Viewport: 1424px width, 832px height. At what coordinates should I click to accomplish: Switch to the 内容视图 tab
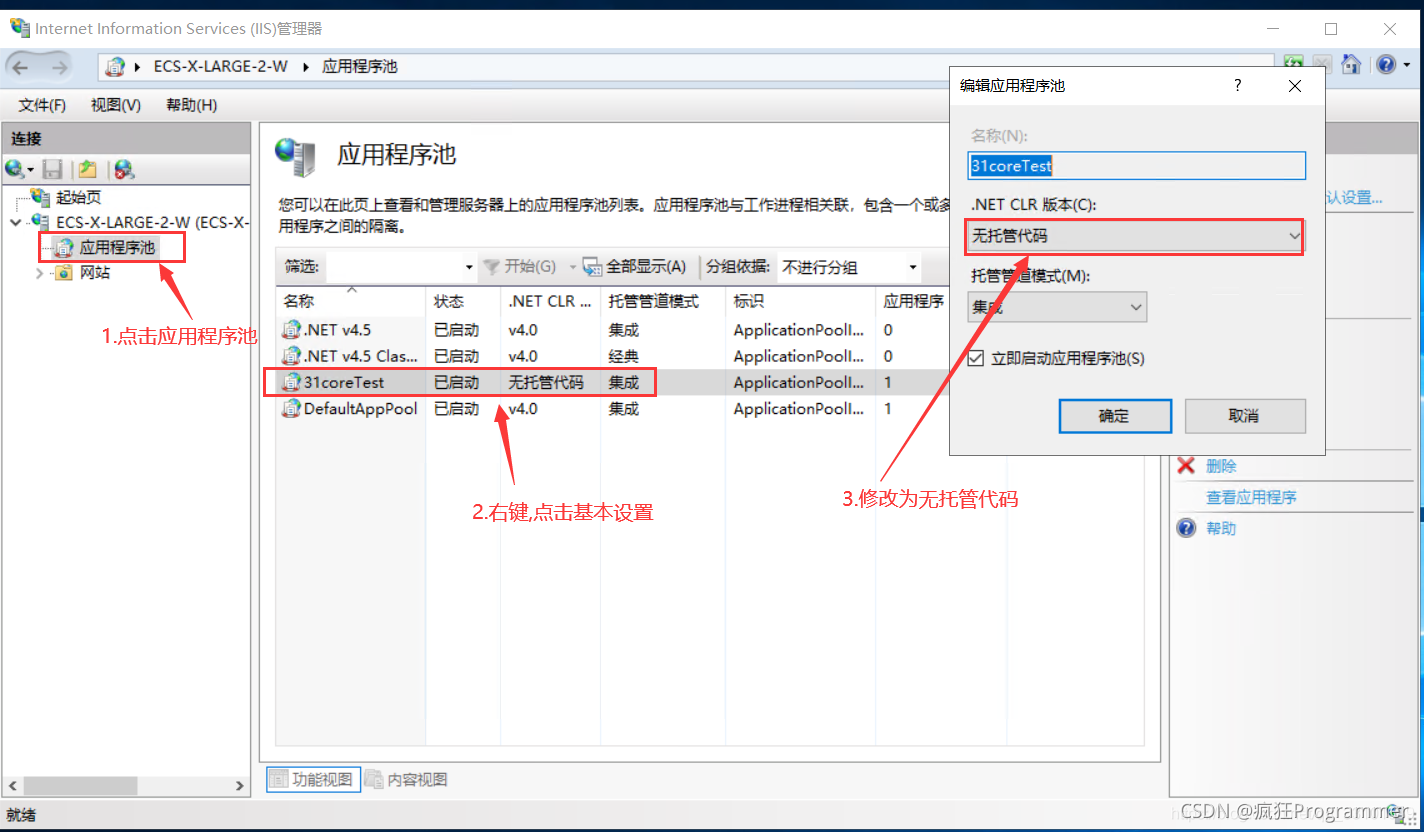point(407,780)
